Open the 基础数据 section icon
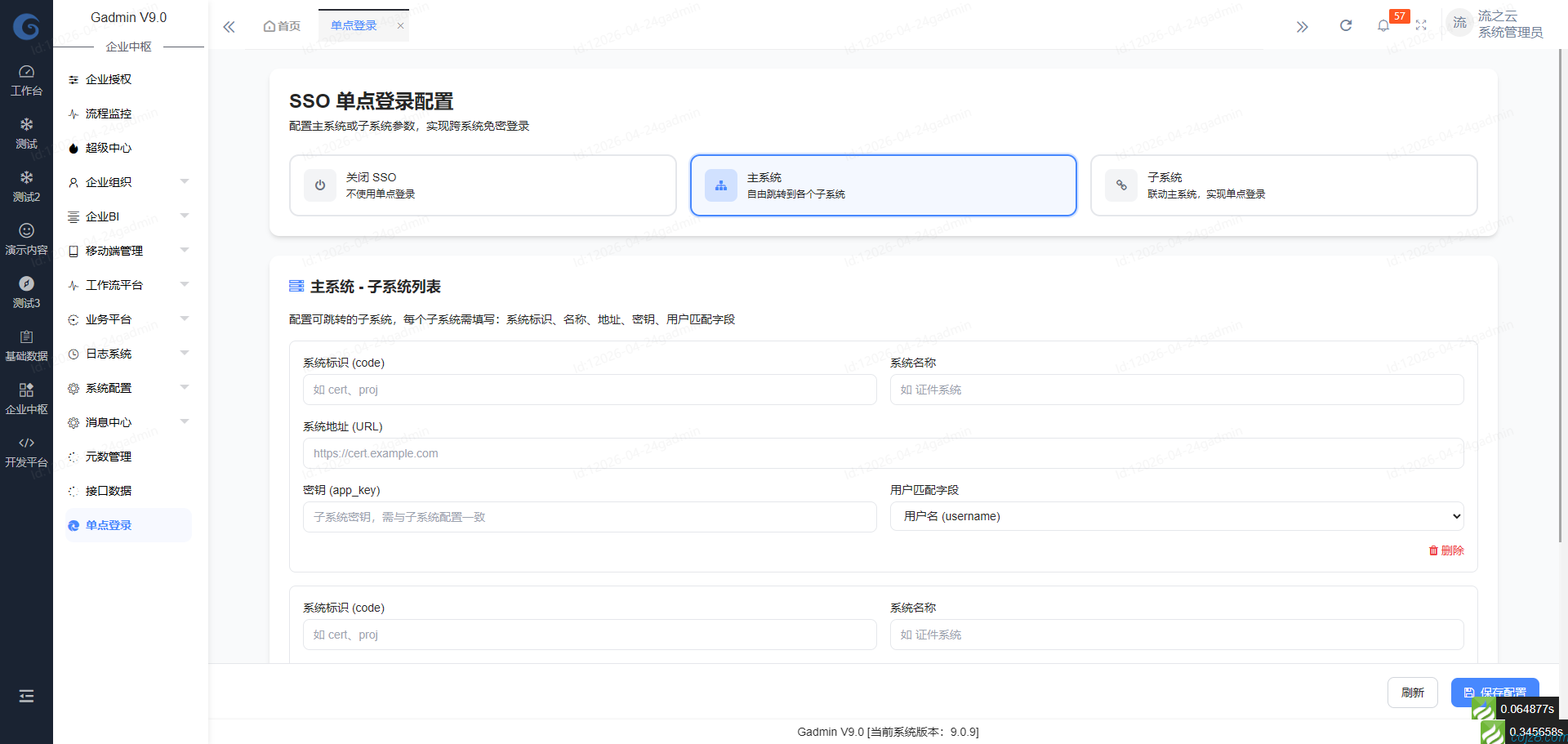Screen dimensions: 1568x744 (26, 343)
